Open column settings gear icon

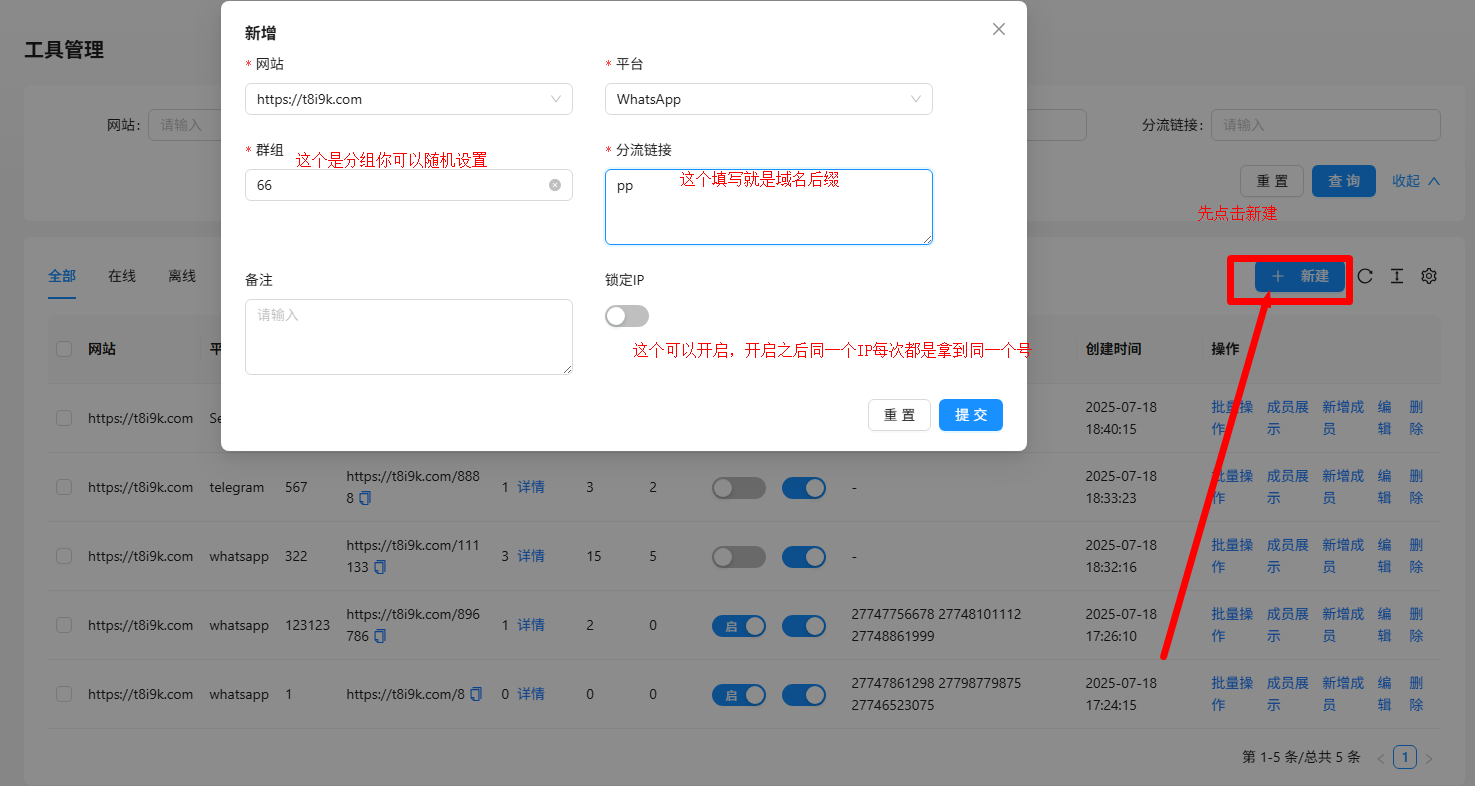coord(1429,276)
